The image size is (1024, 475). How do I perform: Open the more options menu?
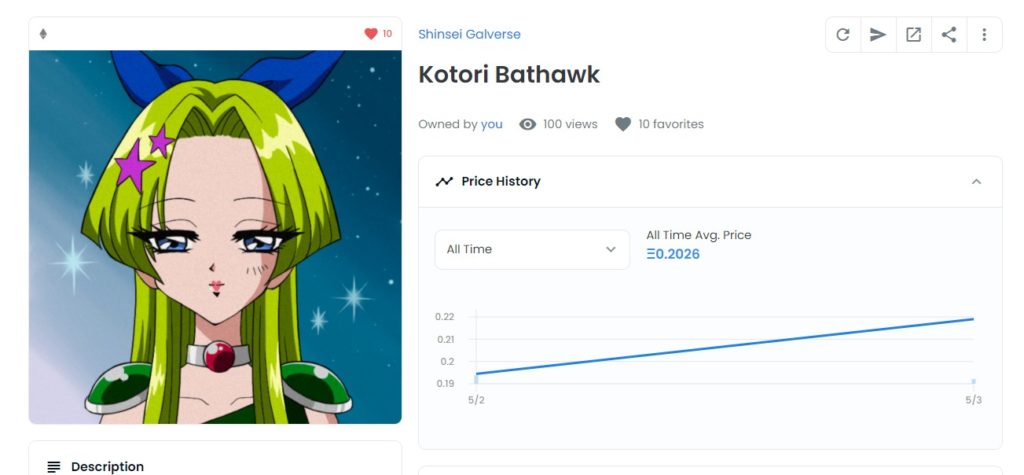pos(984,35)
